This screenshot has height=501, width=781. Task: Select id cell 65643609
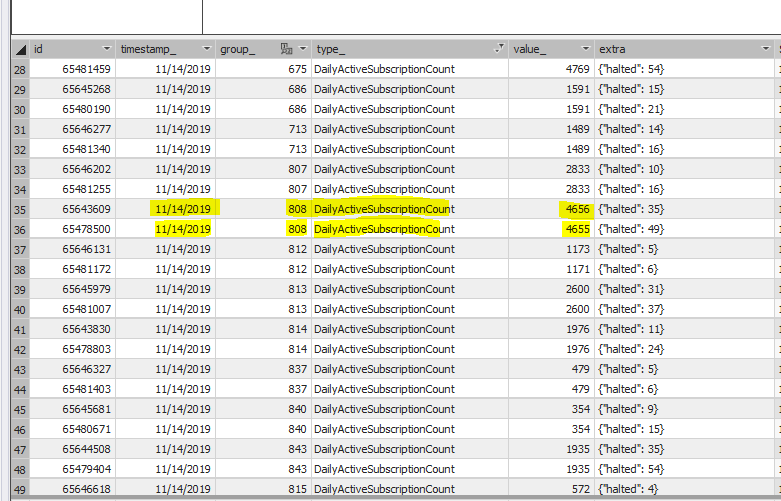tap(86, 209)
